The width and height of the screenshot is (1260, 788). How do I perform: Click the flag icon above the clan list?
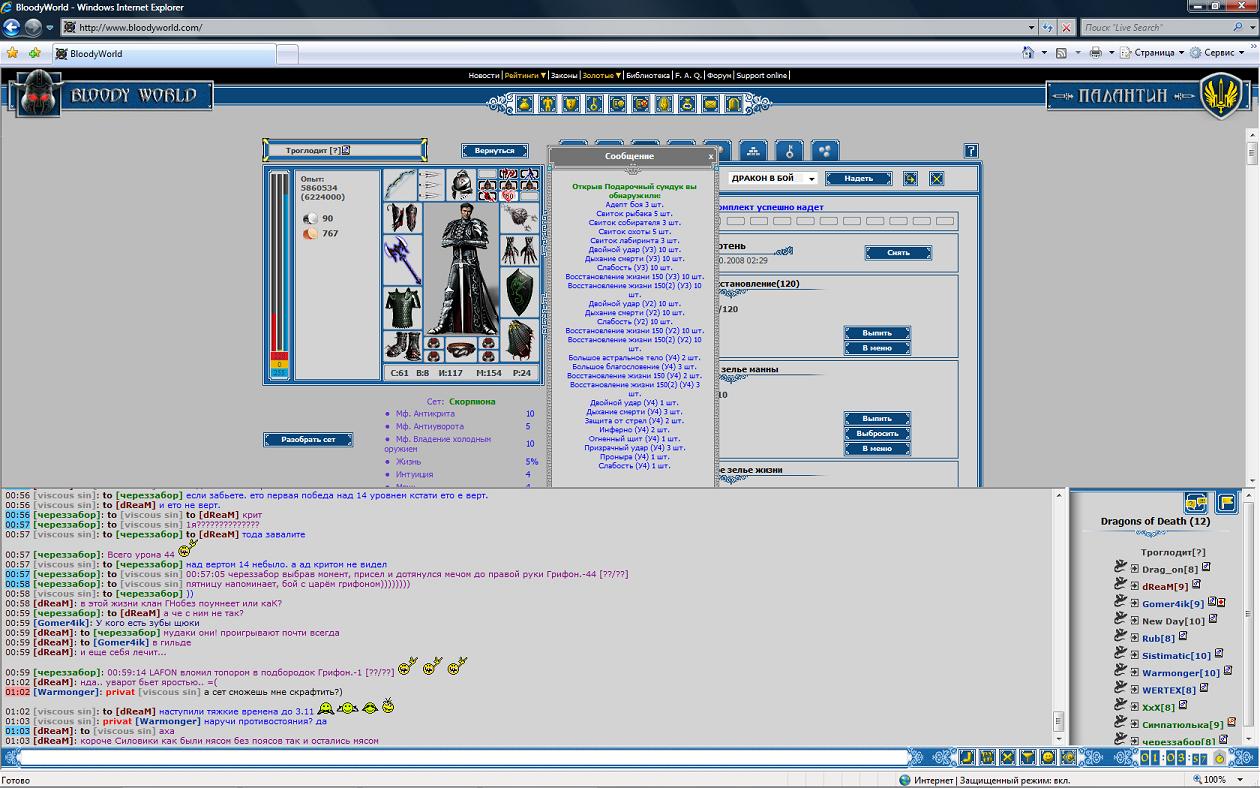pyautogui.click(x=1227, y=502)
